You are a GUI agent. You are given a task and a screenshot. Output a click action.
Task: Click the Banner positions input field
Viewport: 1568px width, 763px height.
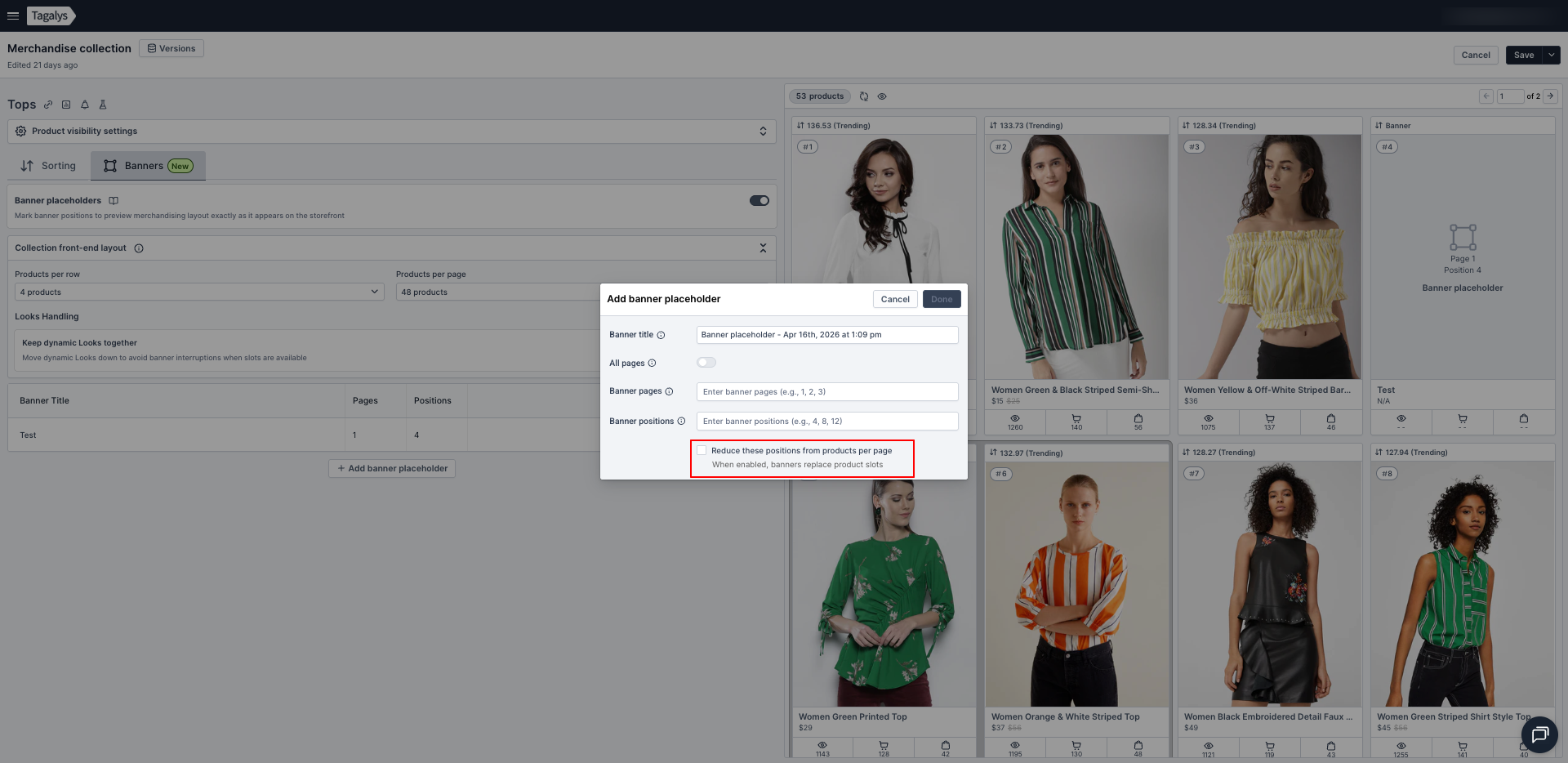[826, 422]
